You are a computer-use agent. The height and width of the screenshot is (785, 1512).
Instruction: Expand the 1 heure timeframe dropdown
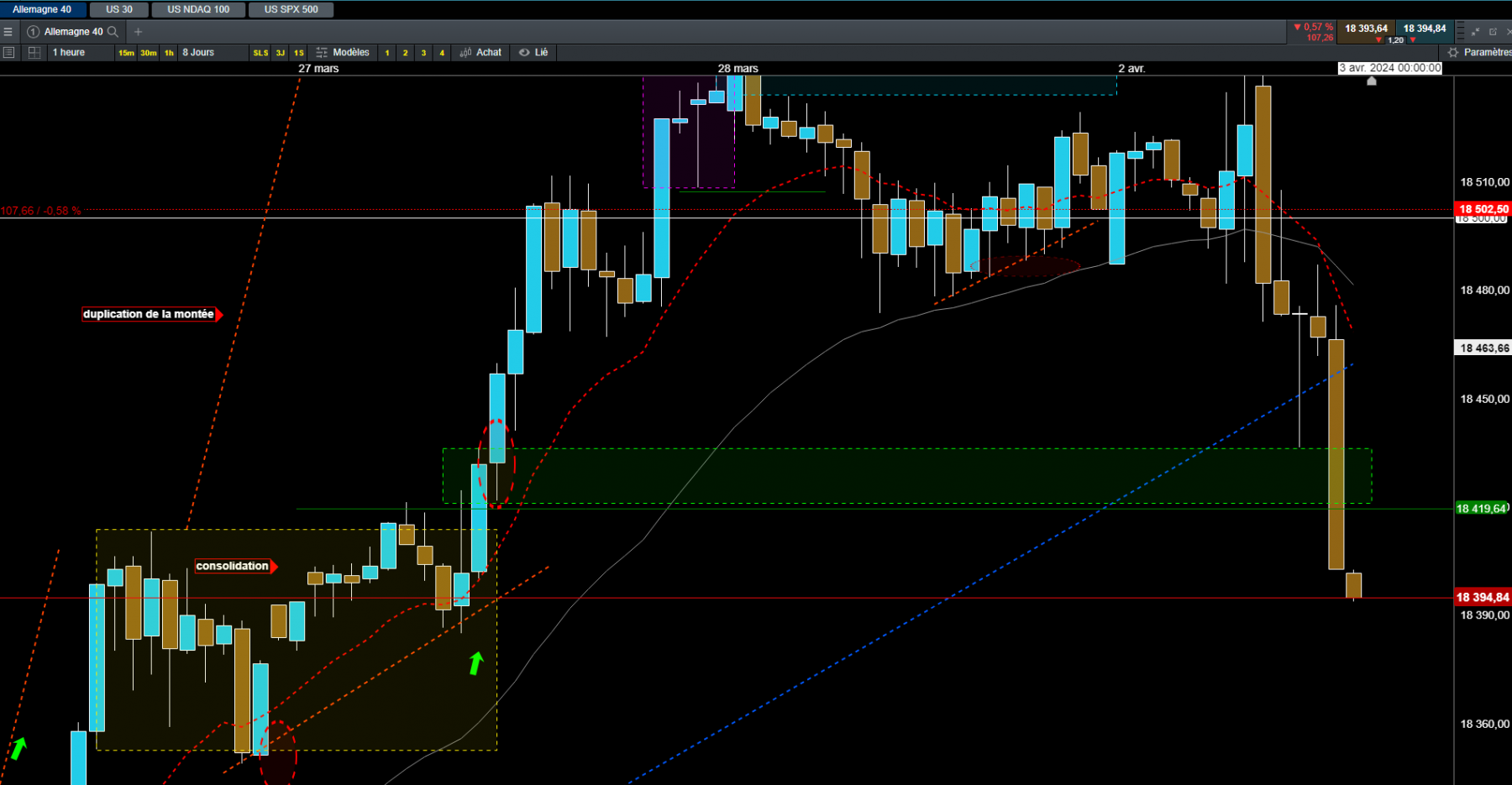81,52
